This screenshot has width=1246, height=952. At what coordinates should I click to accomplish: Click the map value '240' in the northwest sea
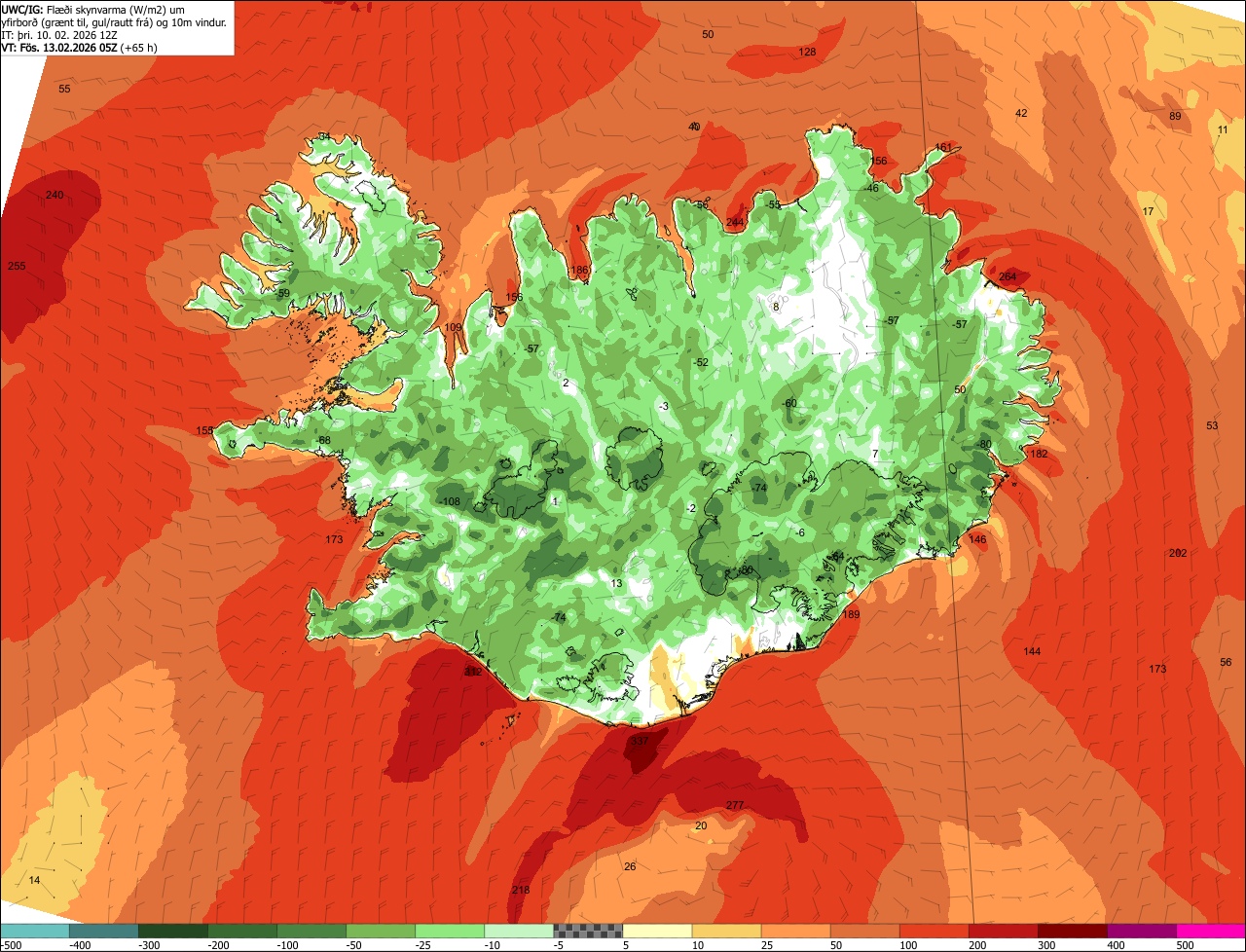coord(55,196)
